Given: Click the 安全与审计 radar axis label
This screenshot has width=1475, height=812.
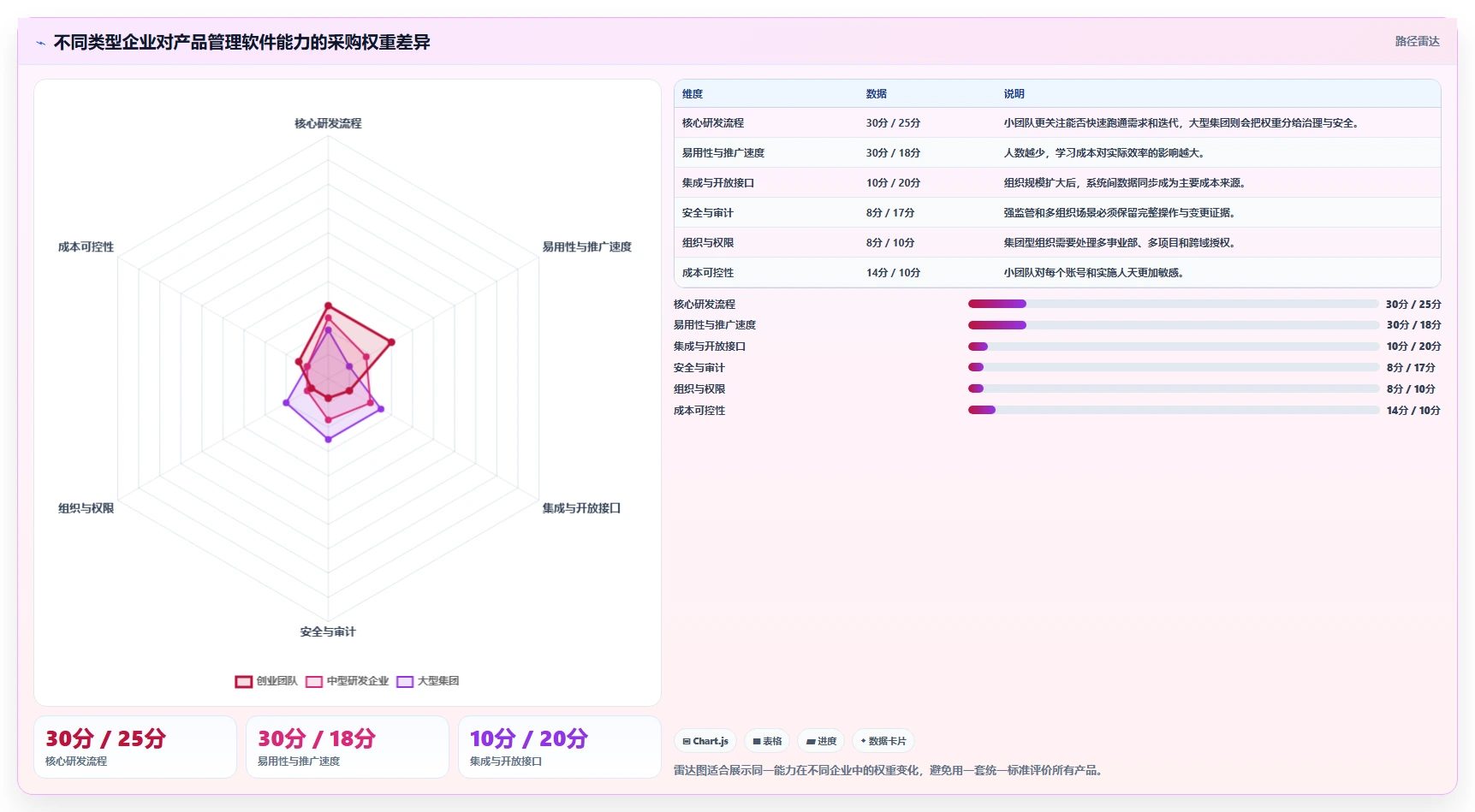Looking at the screenshot, I should (x=328, y=631).
